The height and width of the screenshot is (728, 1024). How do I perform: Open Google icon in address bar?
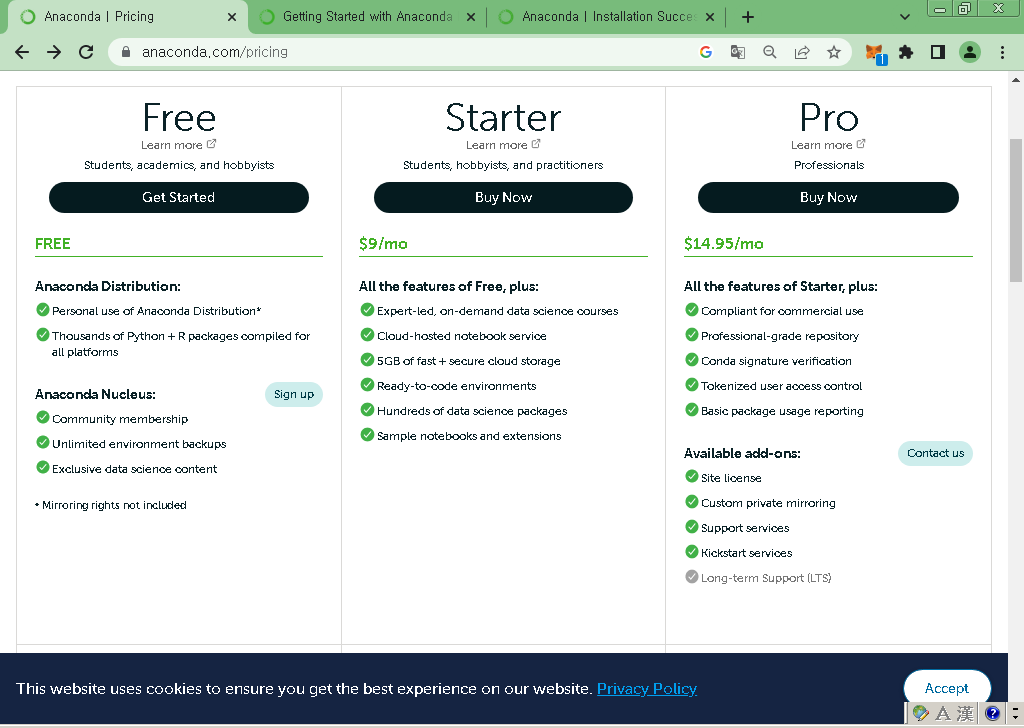pos(705,52)
